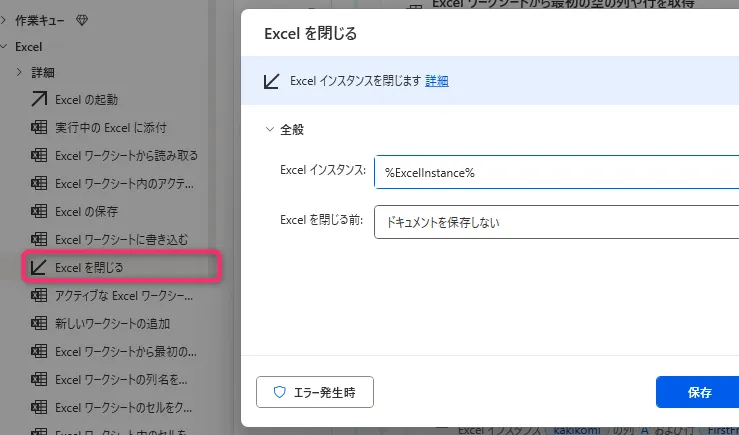Click the エラー発生時 button
This screenshot has width=739, height=435.
click(x=315, y=393)
